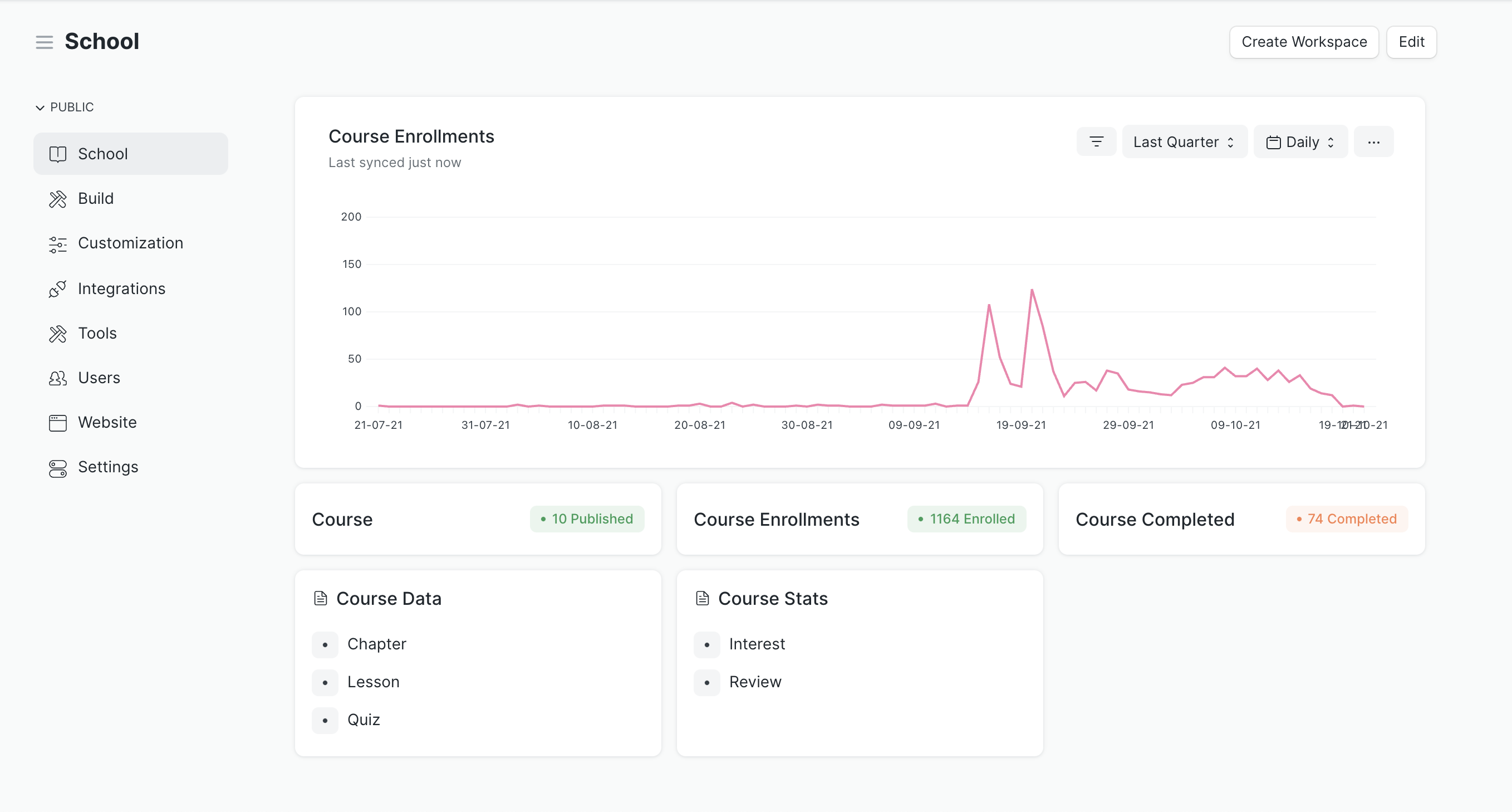Open the chart three-dots options menu
This screenshot has height=812, width=1512.
click(1373, 141)
